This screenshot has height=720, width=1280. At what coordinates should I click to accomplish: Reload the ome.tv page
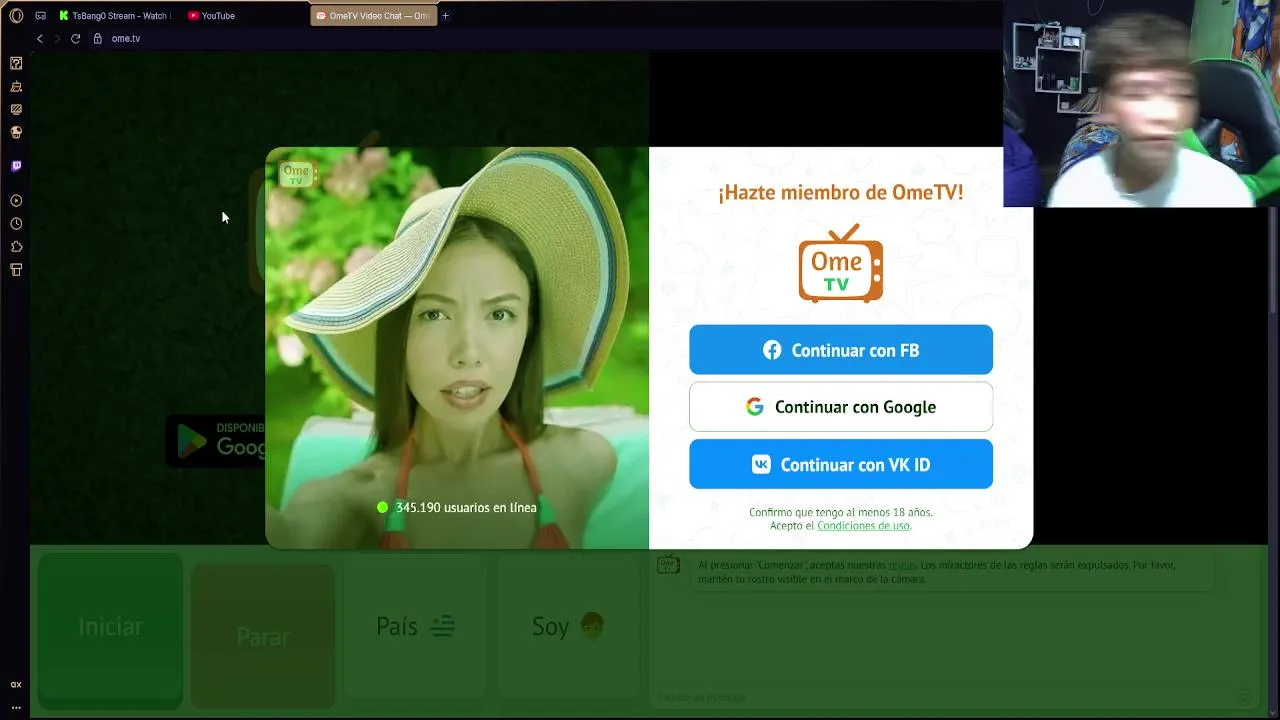[x=75, y=38]
